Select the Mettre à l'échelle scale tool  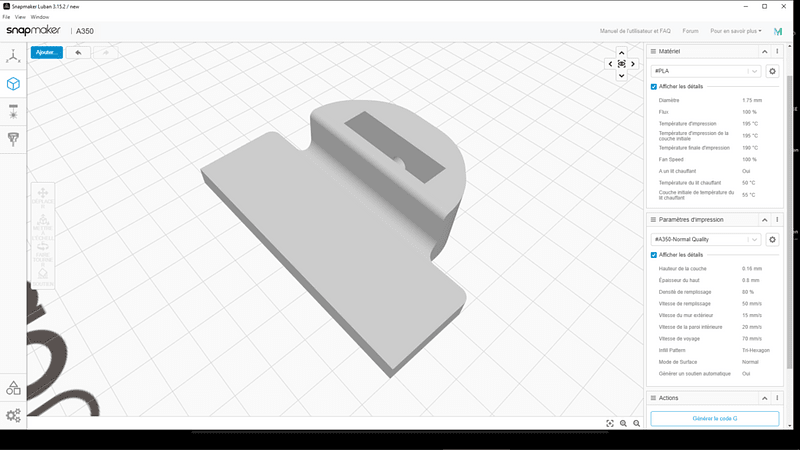click(43, 227)
